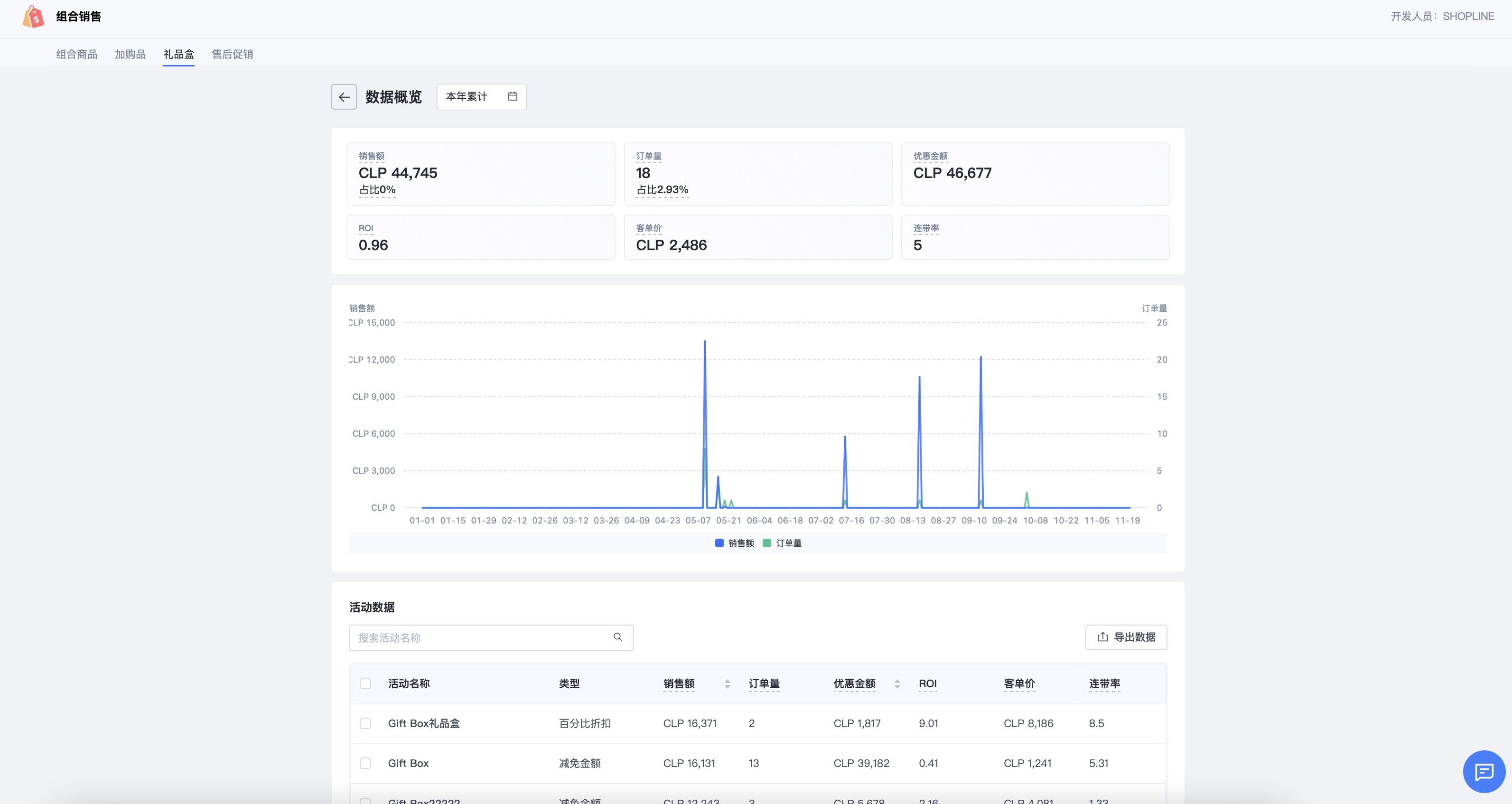The height and width of the screenshot is (804, 1512).
Task: Click the calendar icon in date picker
Action: [513, 96]
